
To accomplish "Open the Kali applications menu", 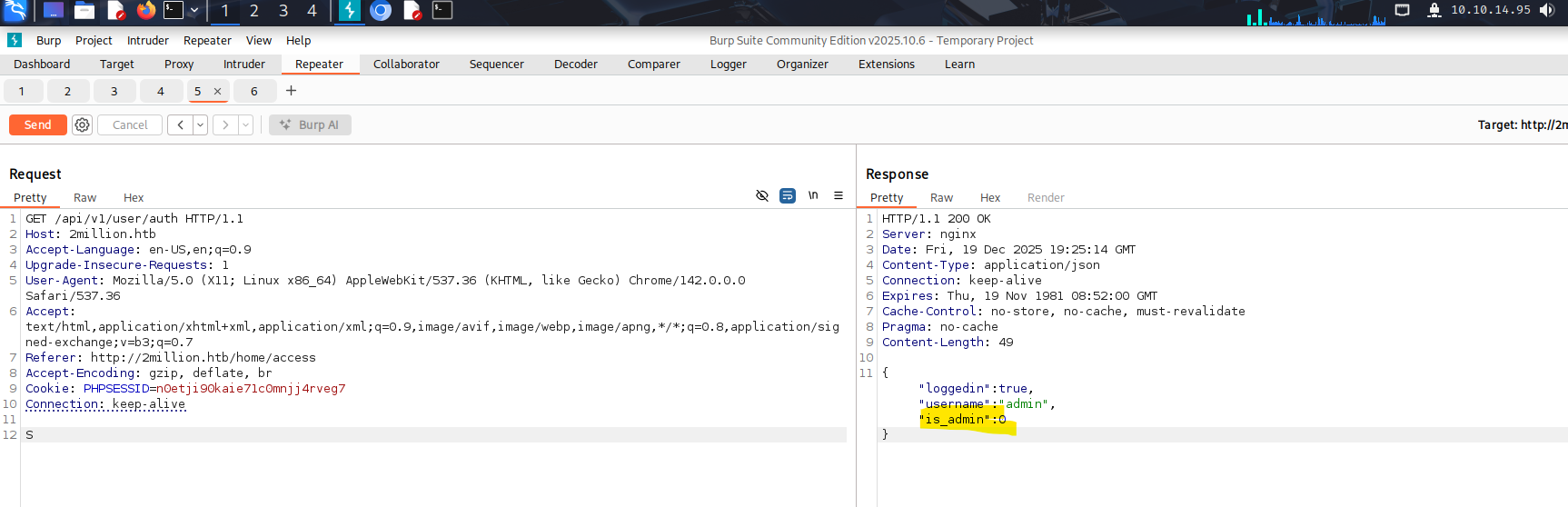I will pos(15,11).
